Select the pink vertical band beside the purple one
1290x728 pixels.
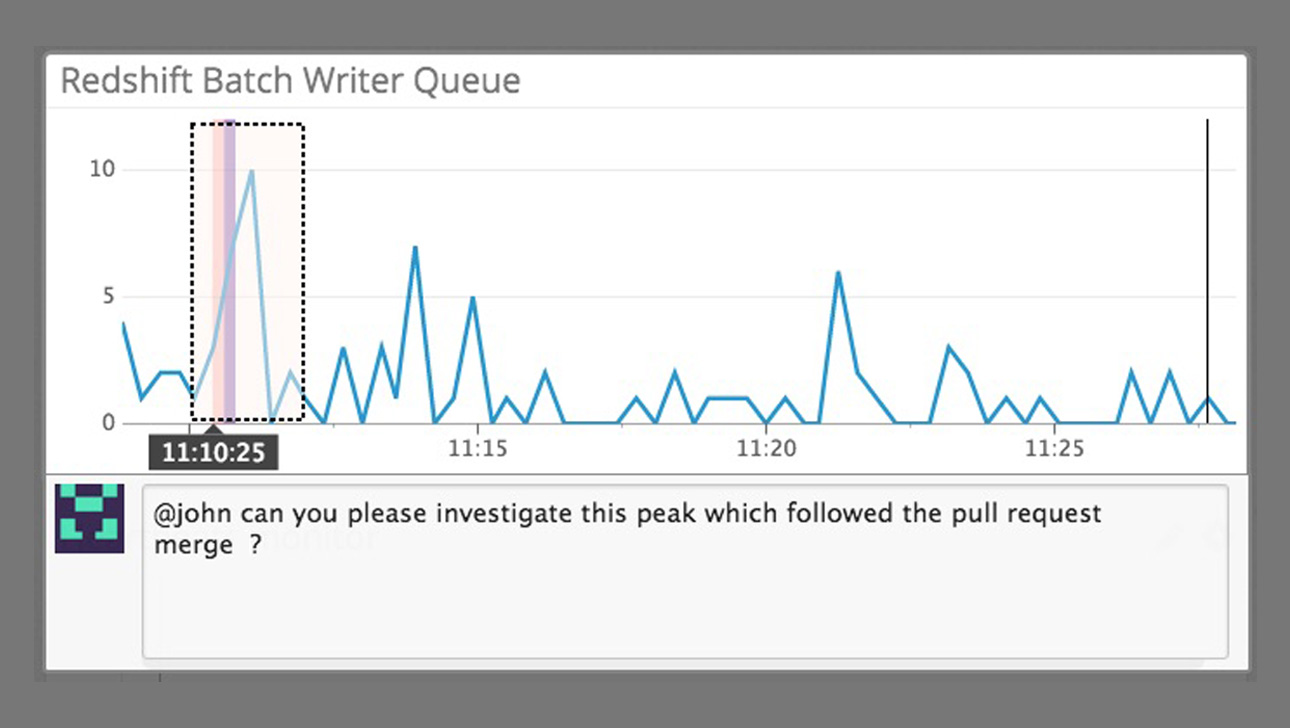tap(218, 272)
